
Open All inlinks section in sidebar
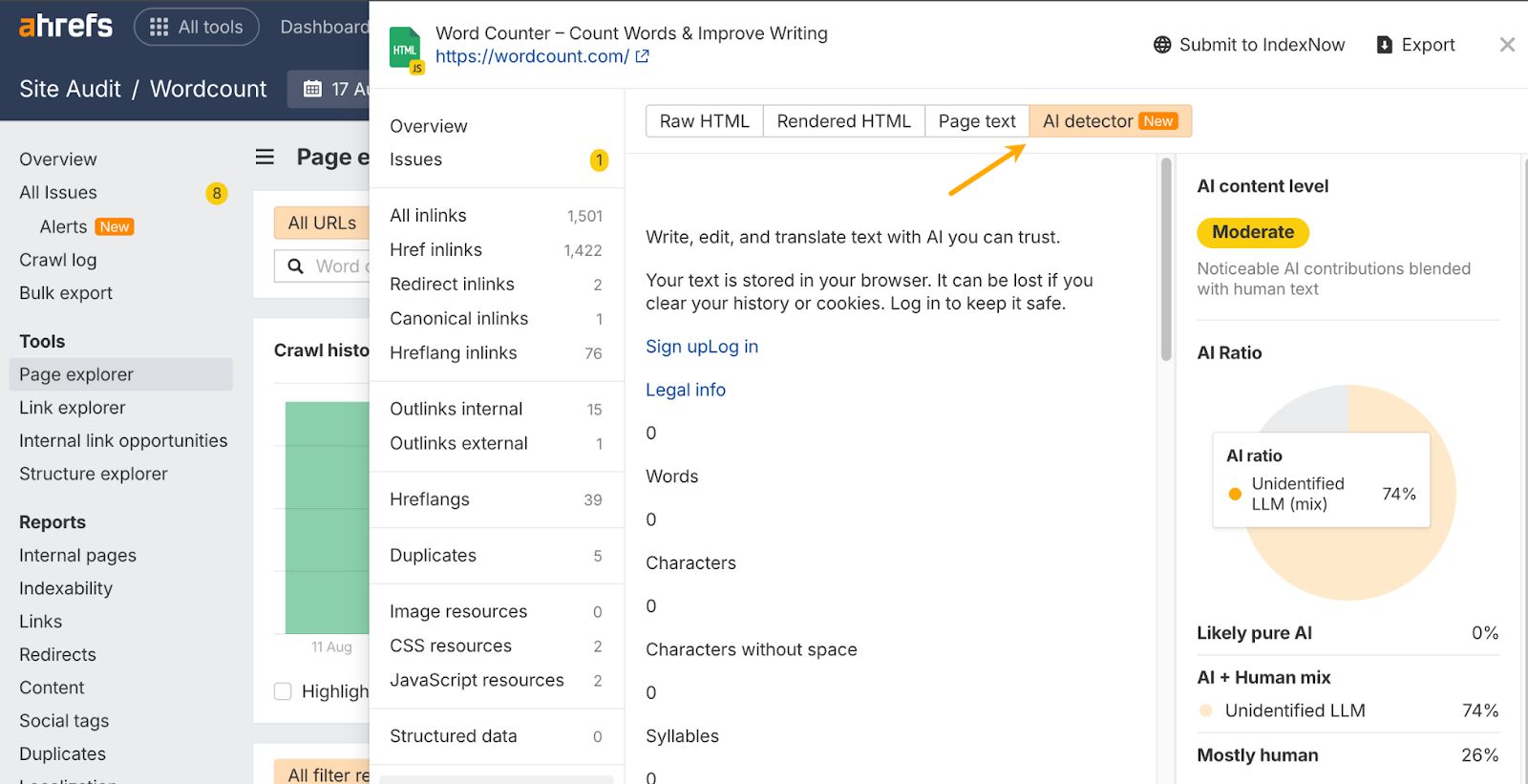pos(429,216)
